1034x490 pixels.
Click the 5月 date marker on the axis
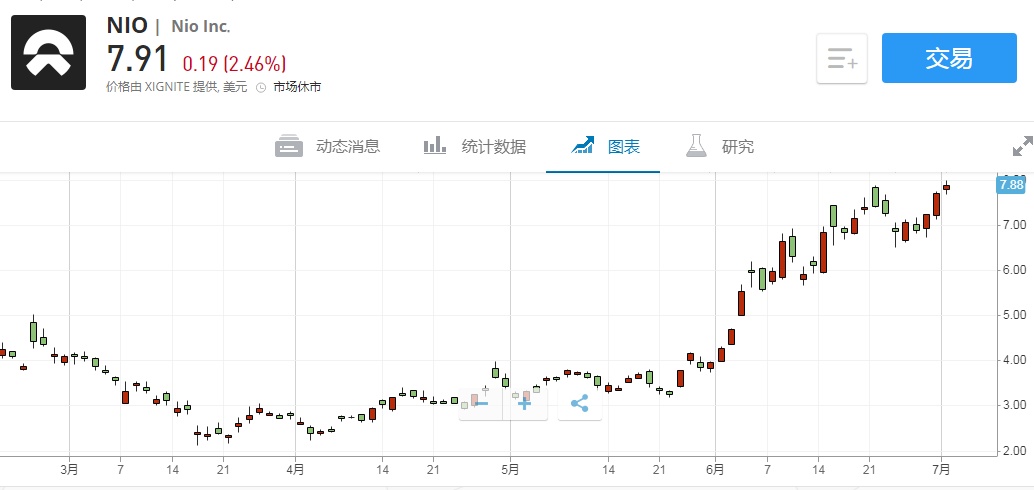click(x=510, y=468)
